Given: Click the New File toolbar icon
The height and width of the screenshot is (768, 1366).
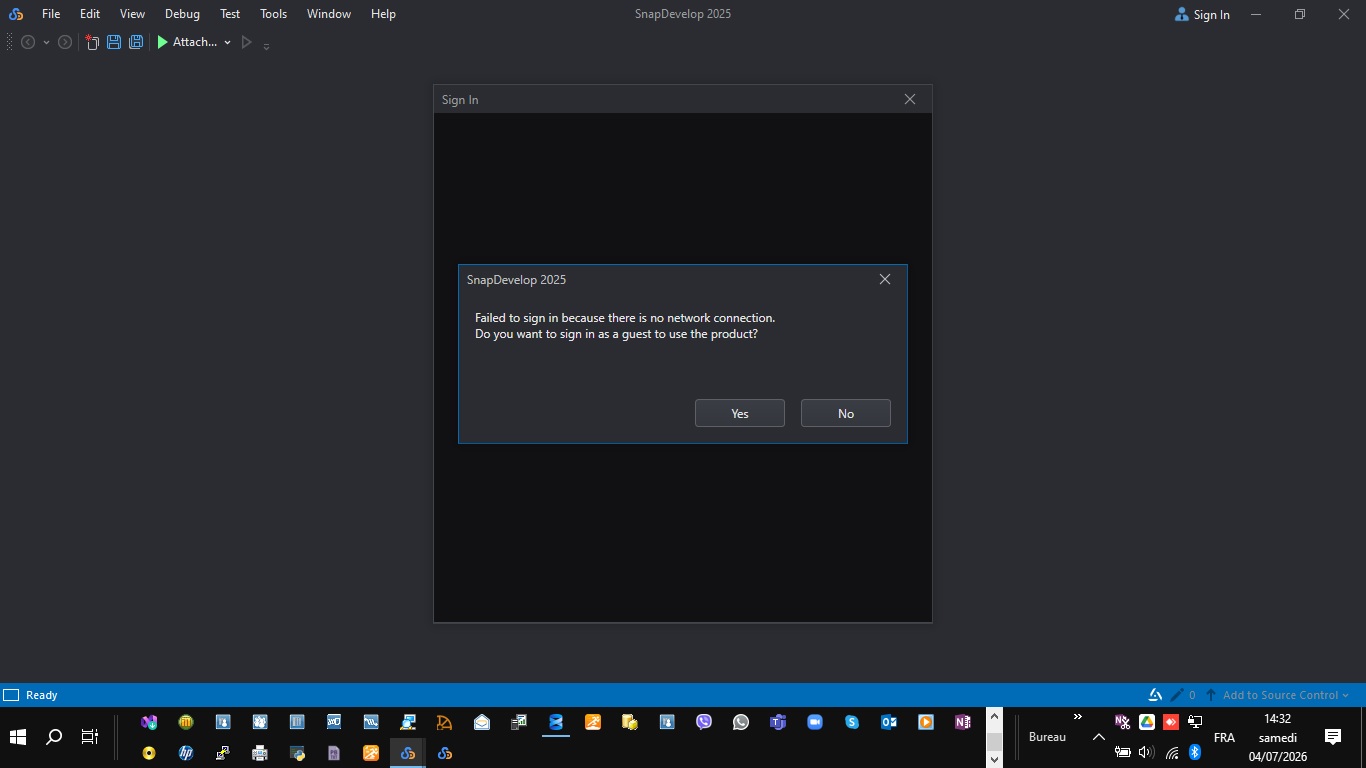Looking at the screenshot, I should pos(92,42).
